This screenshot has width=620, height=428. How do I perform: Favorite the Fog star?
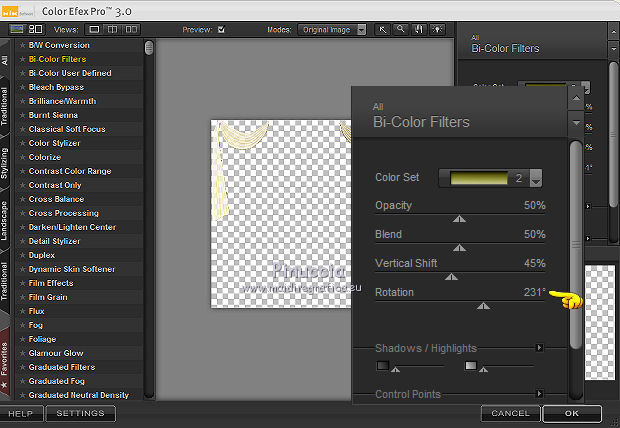tap(22, 325)
